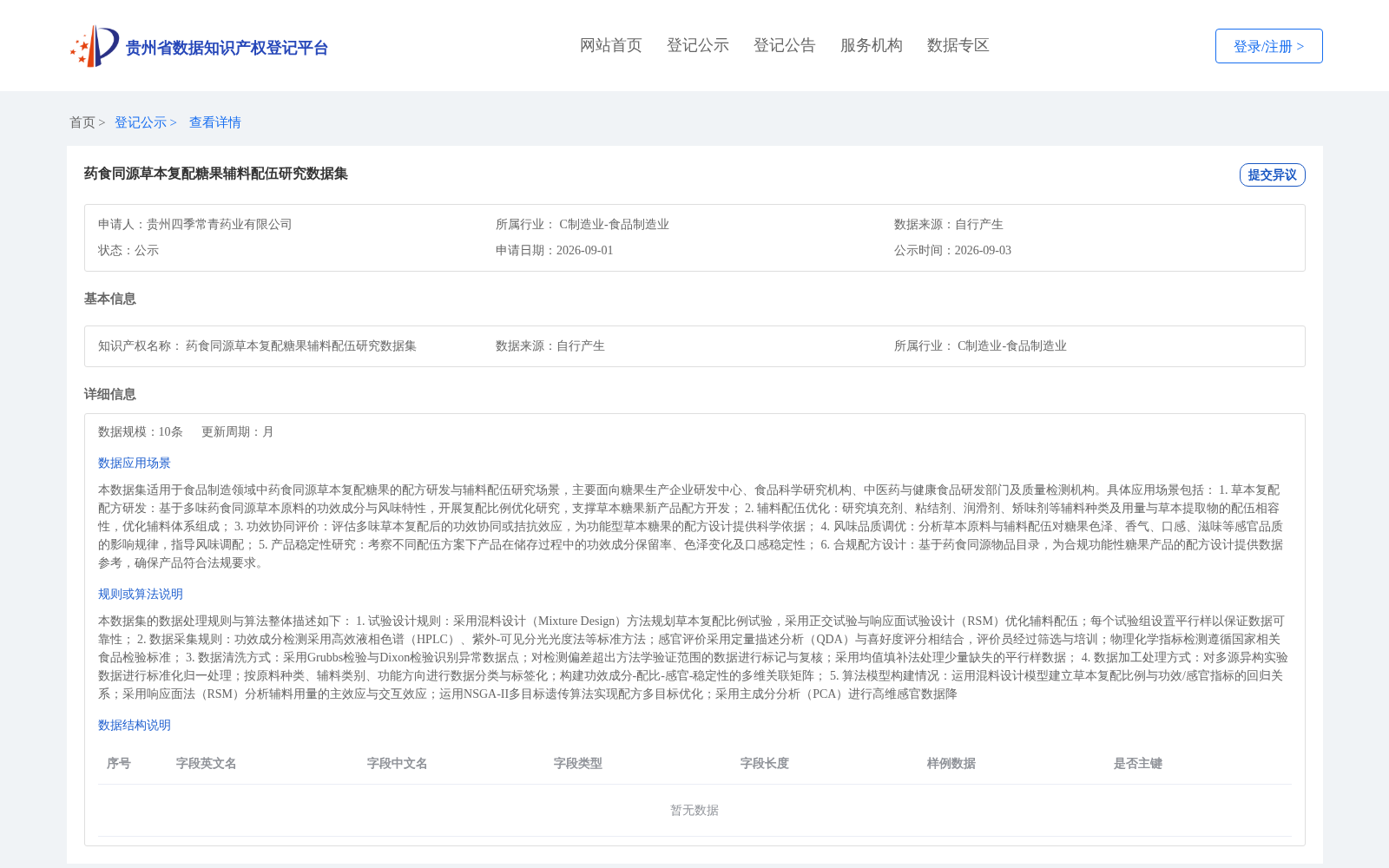Click the 暂无数据 empty table message
The height and width of the screenshot is (868, 1389).
[694, 810]
